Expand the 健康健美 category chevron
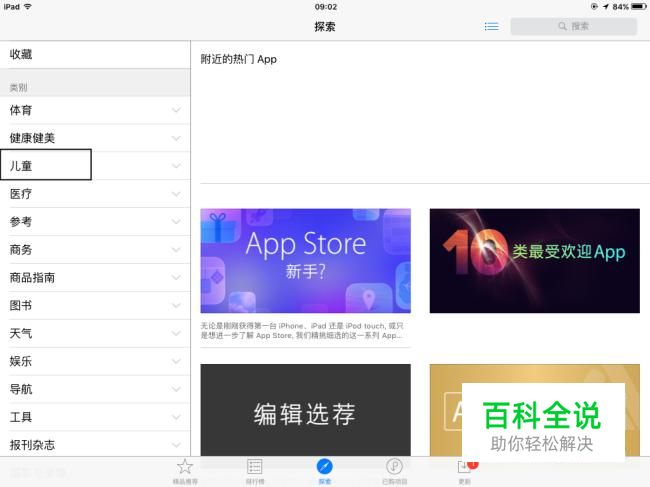 pos(176,138)
